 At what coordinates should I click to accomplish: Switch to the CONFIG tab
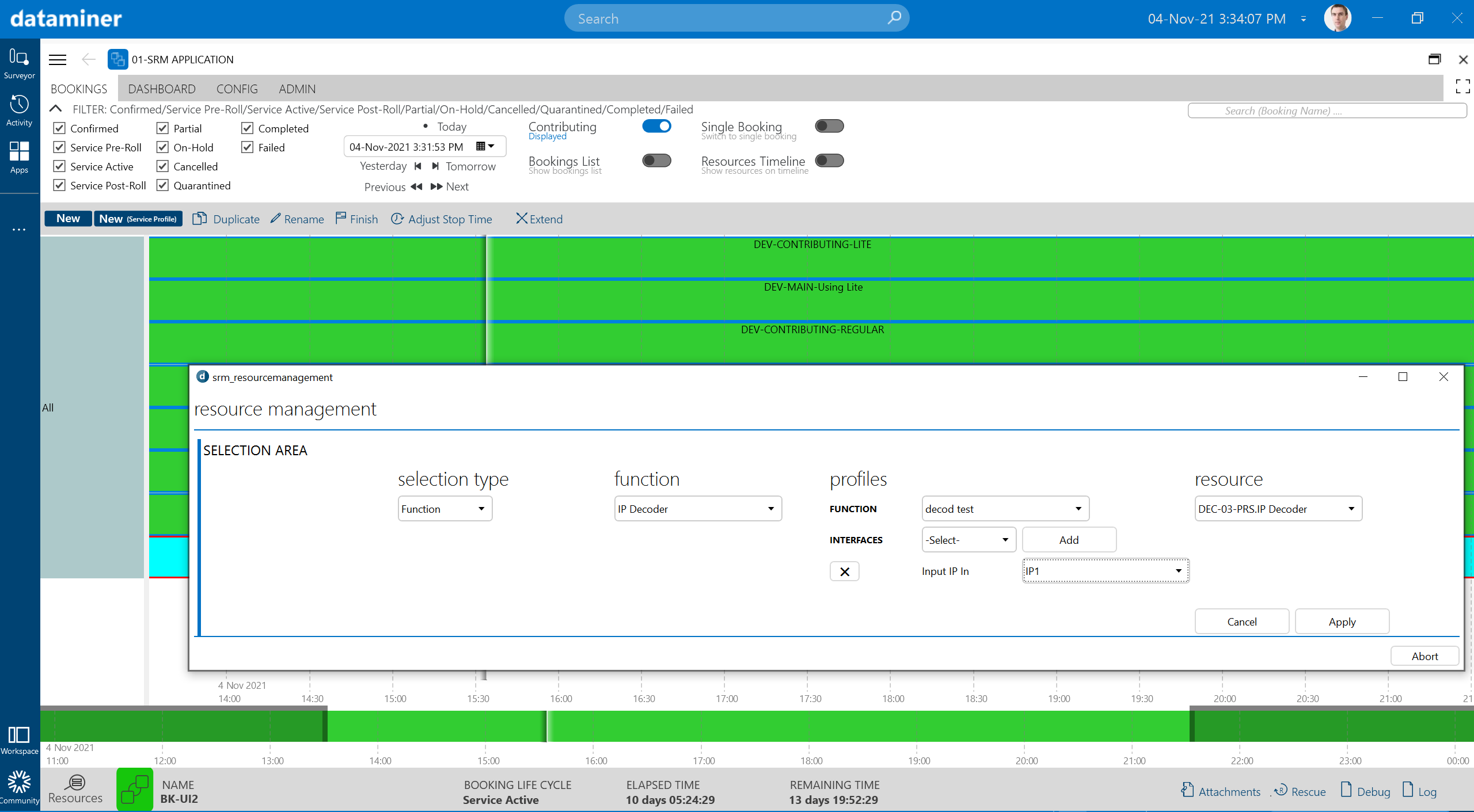237,89
